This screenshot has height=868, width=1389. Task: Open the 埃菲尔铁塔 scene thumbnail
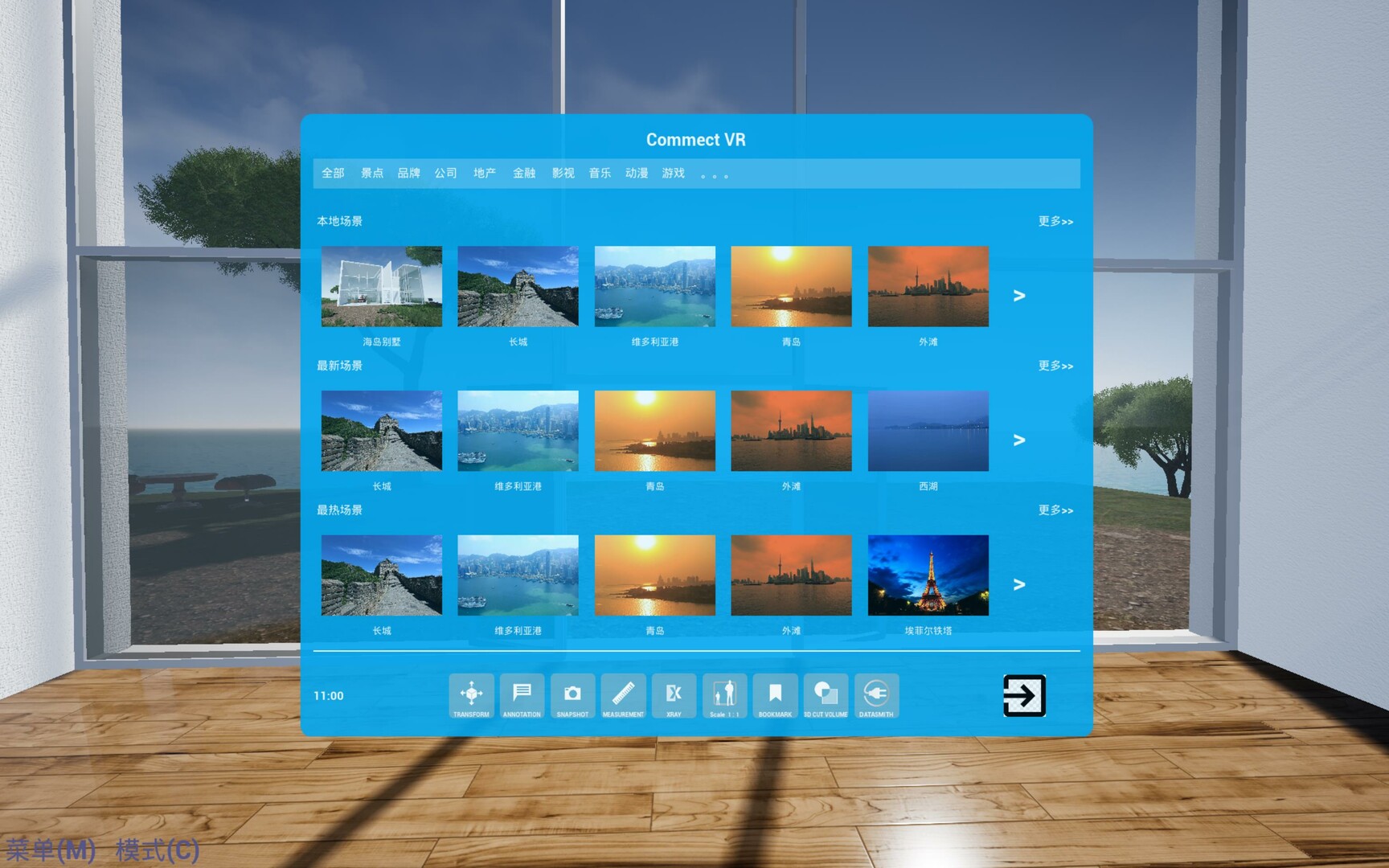[928, 575]
